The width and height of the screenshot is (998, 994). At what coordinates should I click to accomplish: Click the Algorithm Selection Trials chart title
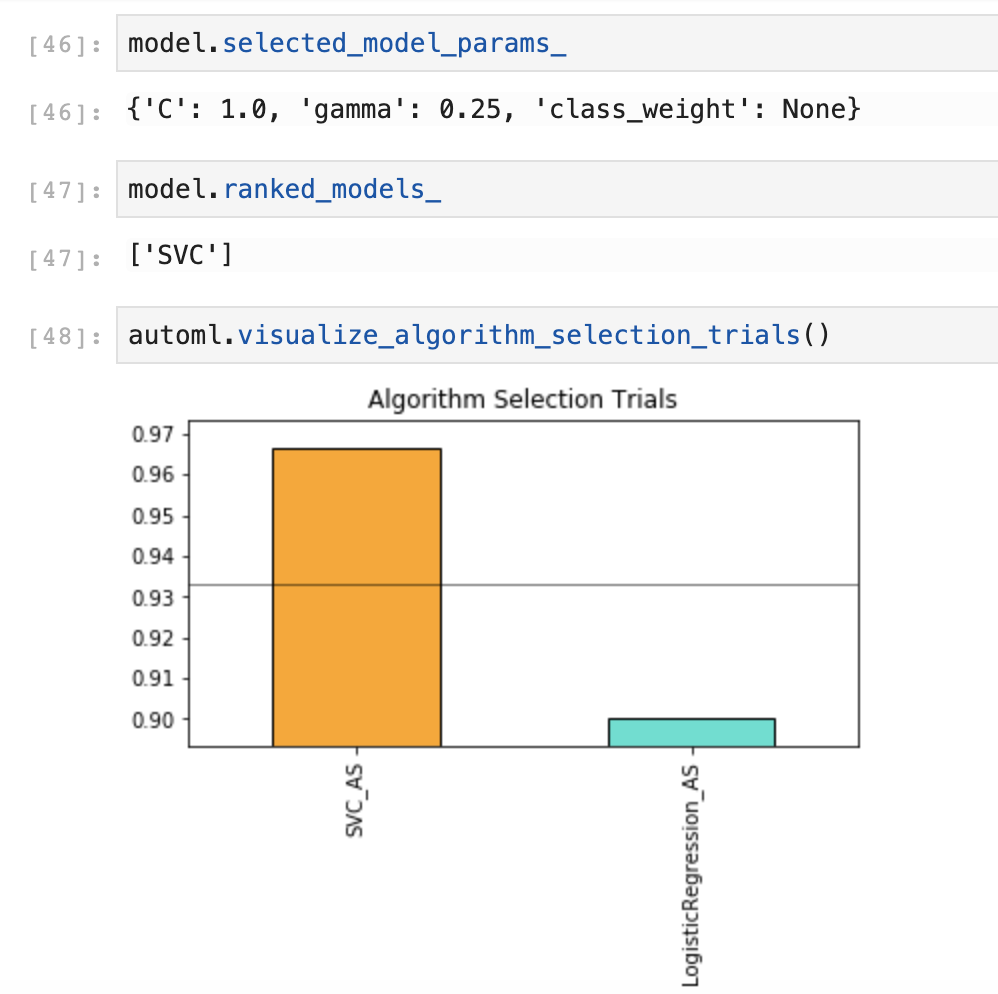tap(522, 400)
